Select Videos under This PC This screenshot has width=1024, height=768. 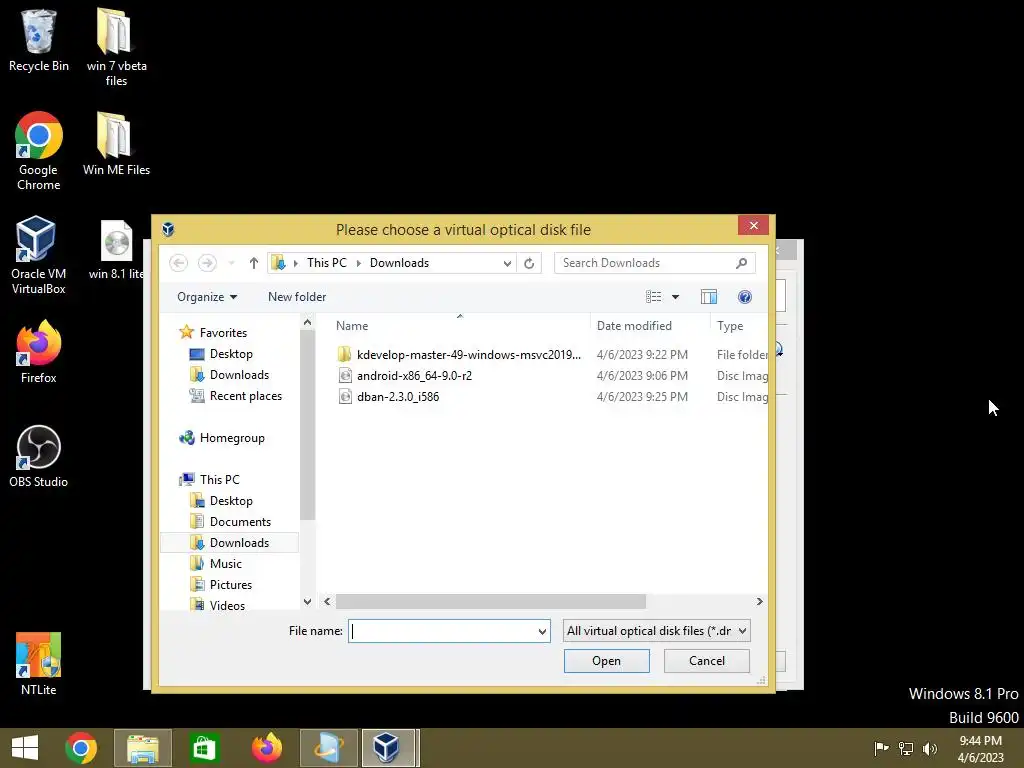click(x=217, y=605)
